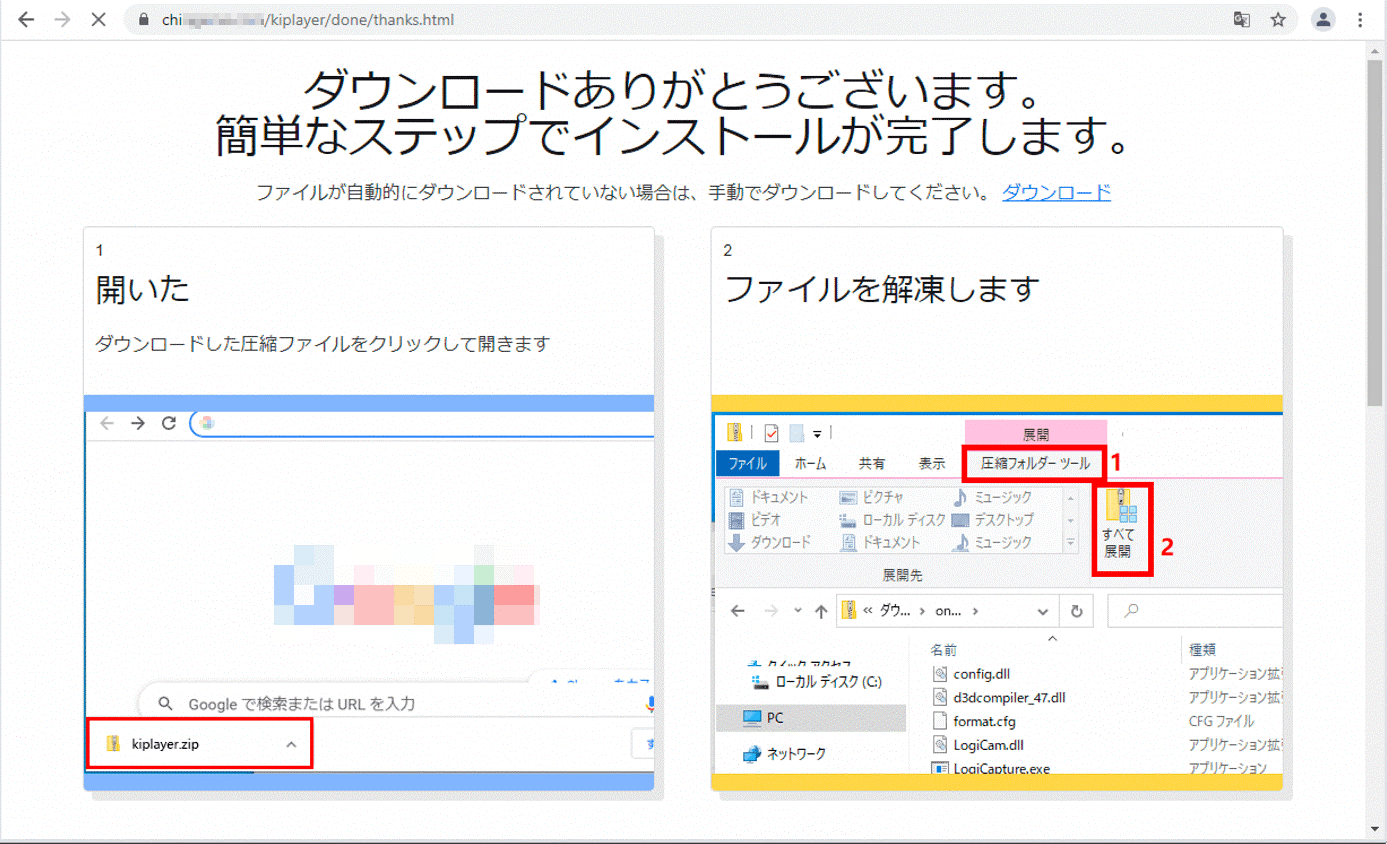The height and width of the screenshot is (844, 1387).
Task: Open Chrome three-dot menu
Action: tap(1361, 20)
